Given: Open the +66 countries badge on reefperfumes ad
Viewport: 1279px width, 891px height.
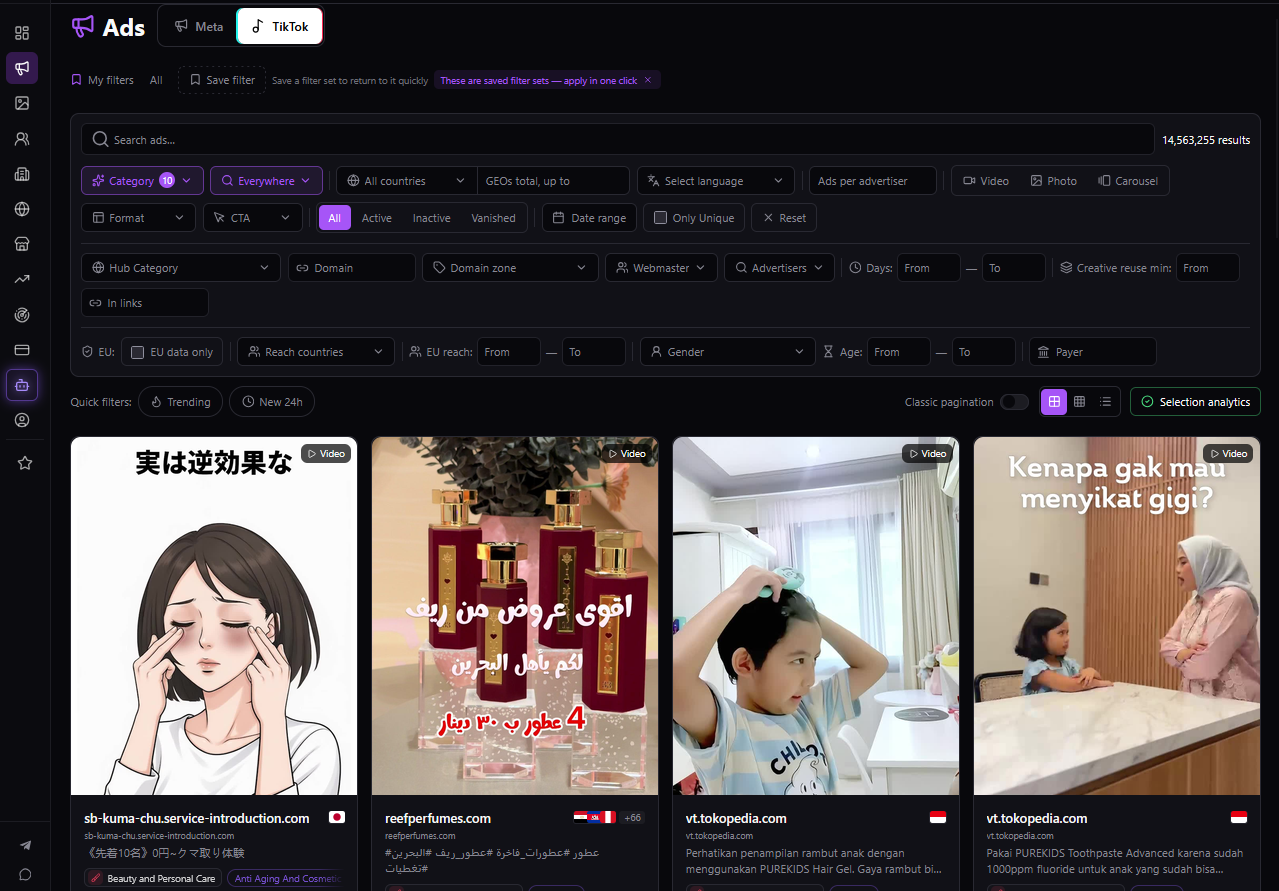Looking at the screenshot, I should coord(632,818).
